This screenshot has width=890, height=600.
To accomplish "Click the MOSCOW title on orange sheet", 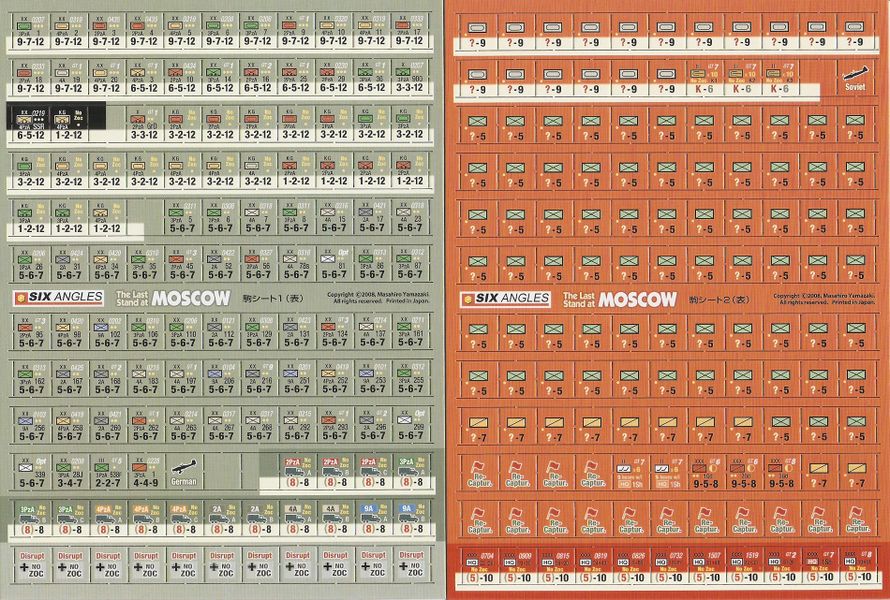I will (x=642, y=298).
